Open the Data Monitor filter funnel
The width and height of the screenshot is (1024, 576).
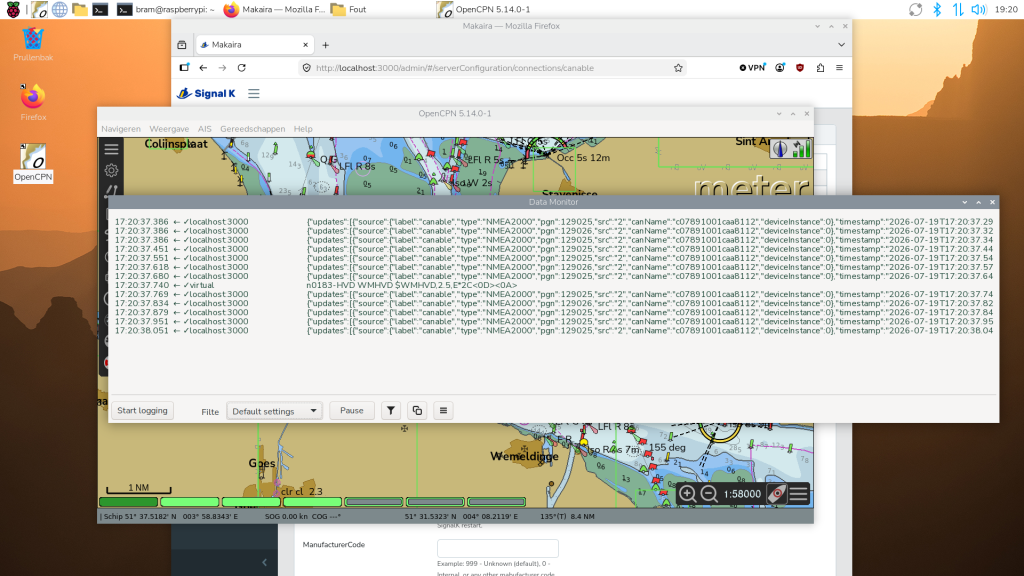coord(391,411)
